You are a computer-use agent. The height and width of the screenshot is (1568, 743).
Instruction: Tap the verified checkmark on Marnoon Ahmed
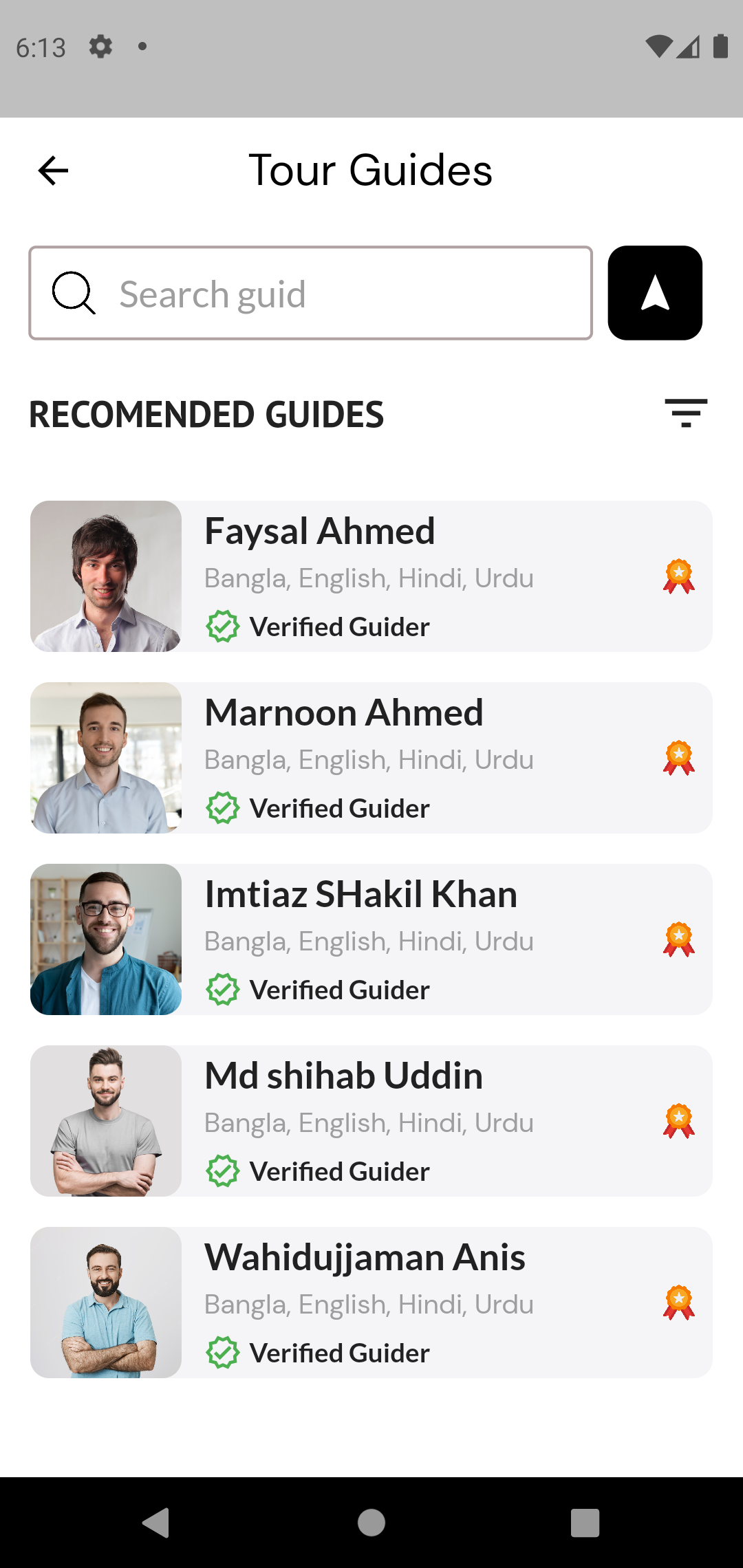(x=222, y=808)
